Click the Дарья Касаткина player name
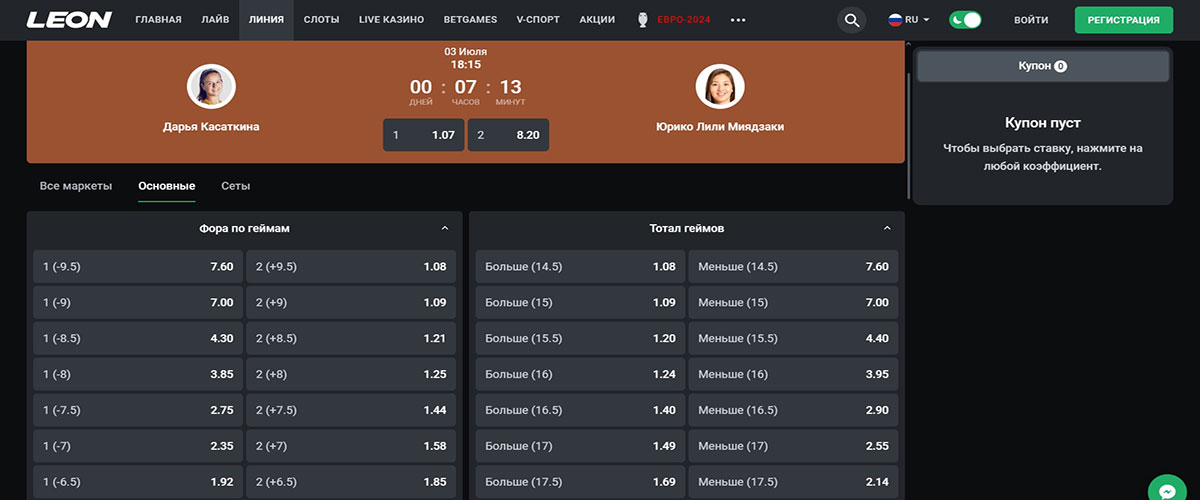The width and height of the screenshot is (1200, 500). (x=211, y=127)
